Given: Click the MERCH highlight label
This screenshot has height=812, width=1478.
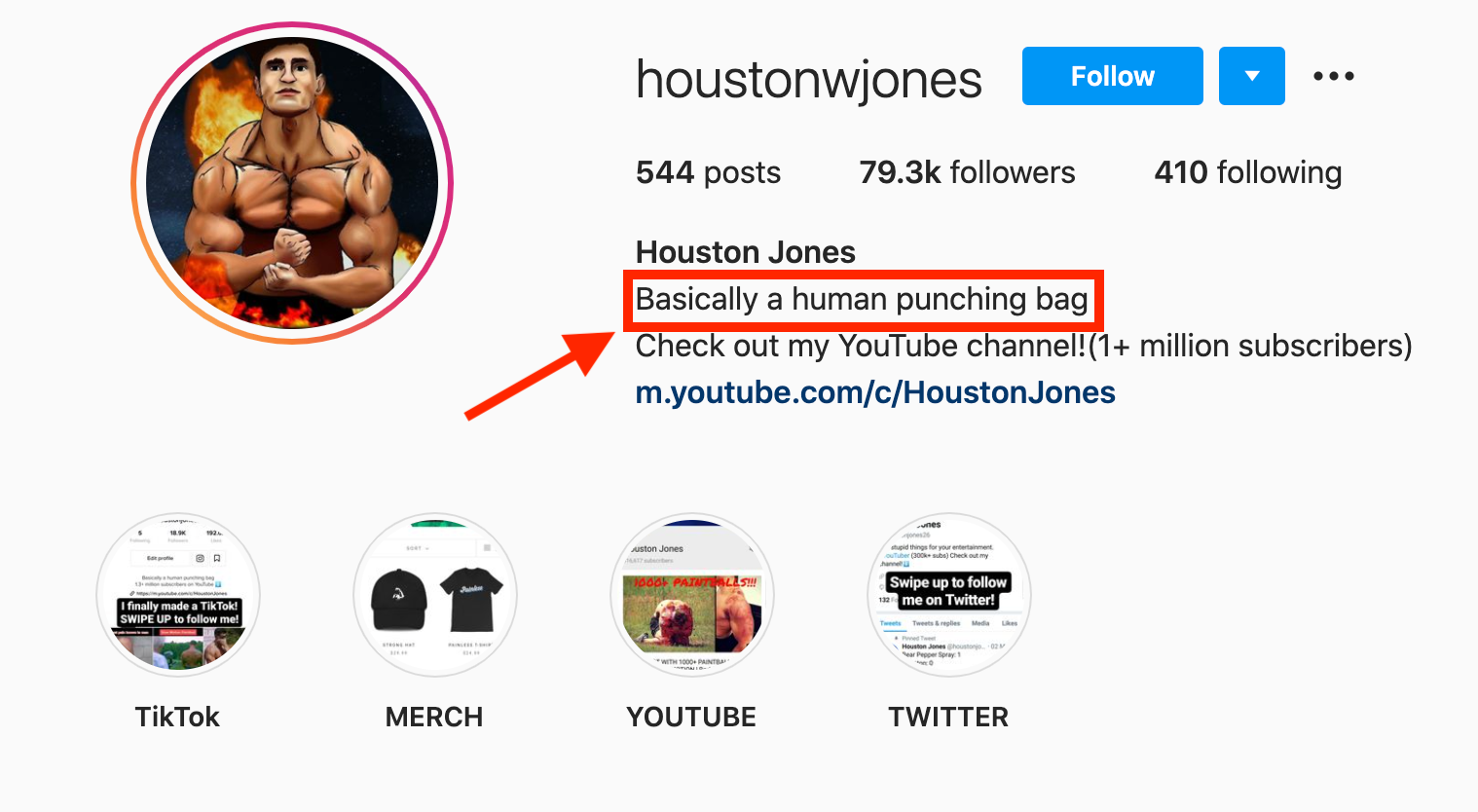Looking at the screenshot, I should pos(434,718).
